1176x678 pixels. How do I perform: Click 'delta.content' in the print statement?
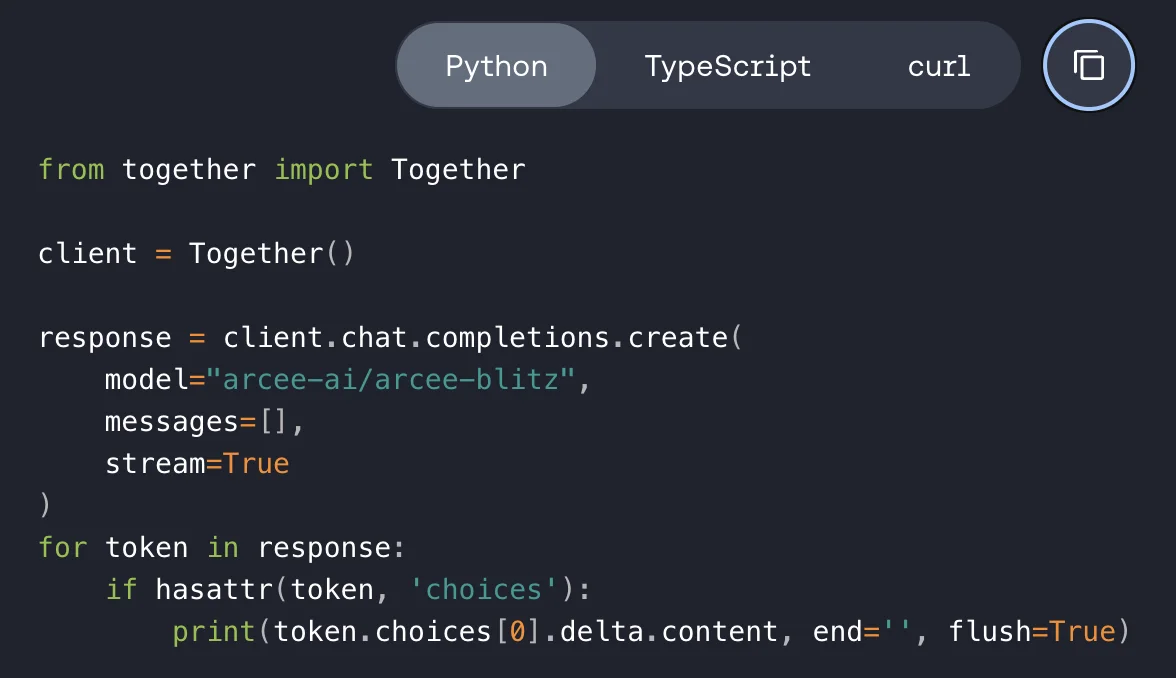pos(669,632)
